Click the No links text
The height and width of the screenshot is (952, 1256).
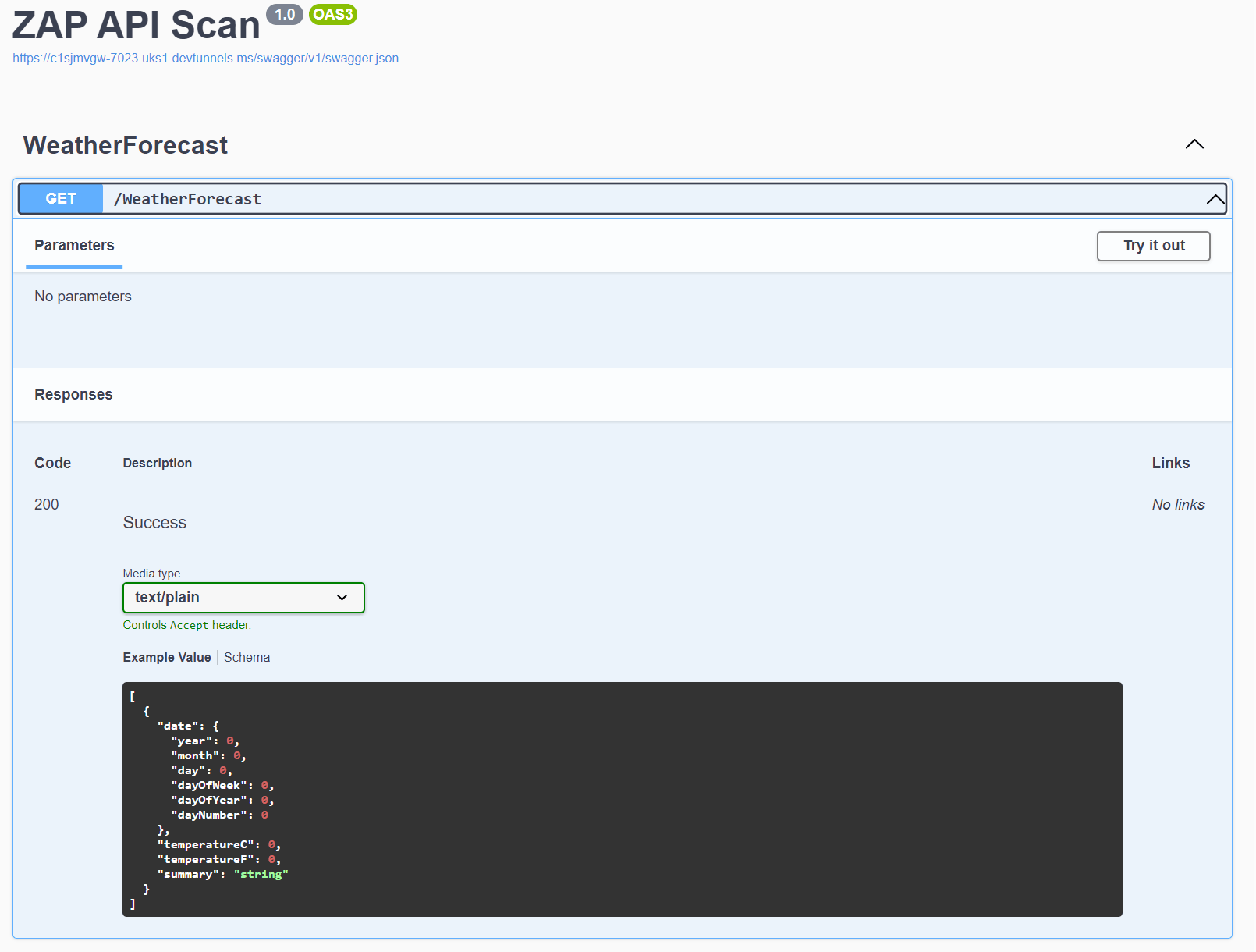point(1178,505)
